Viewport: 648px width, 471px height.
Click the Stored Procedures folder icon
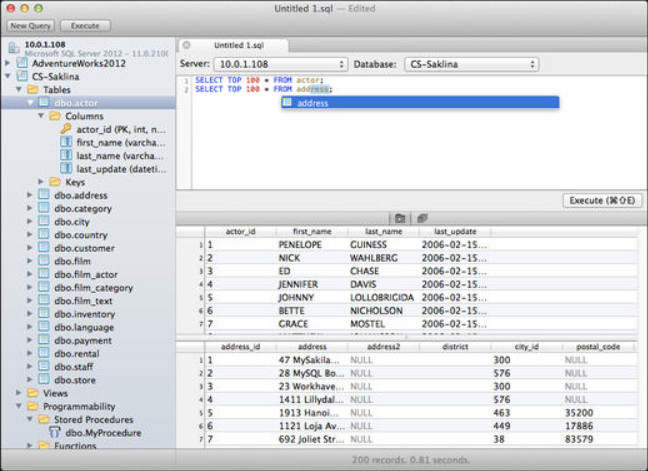click(x=44, y=419)
